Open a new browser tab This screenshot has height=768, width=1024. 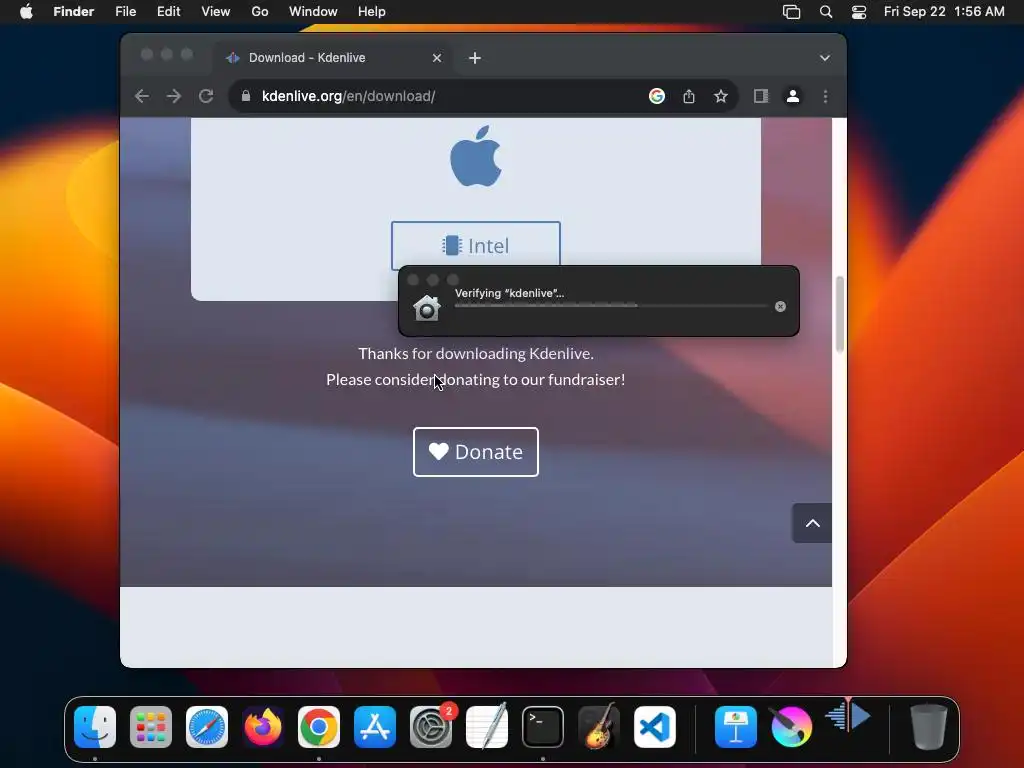tap(475, 58)
